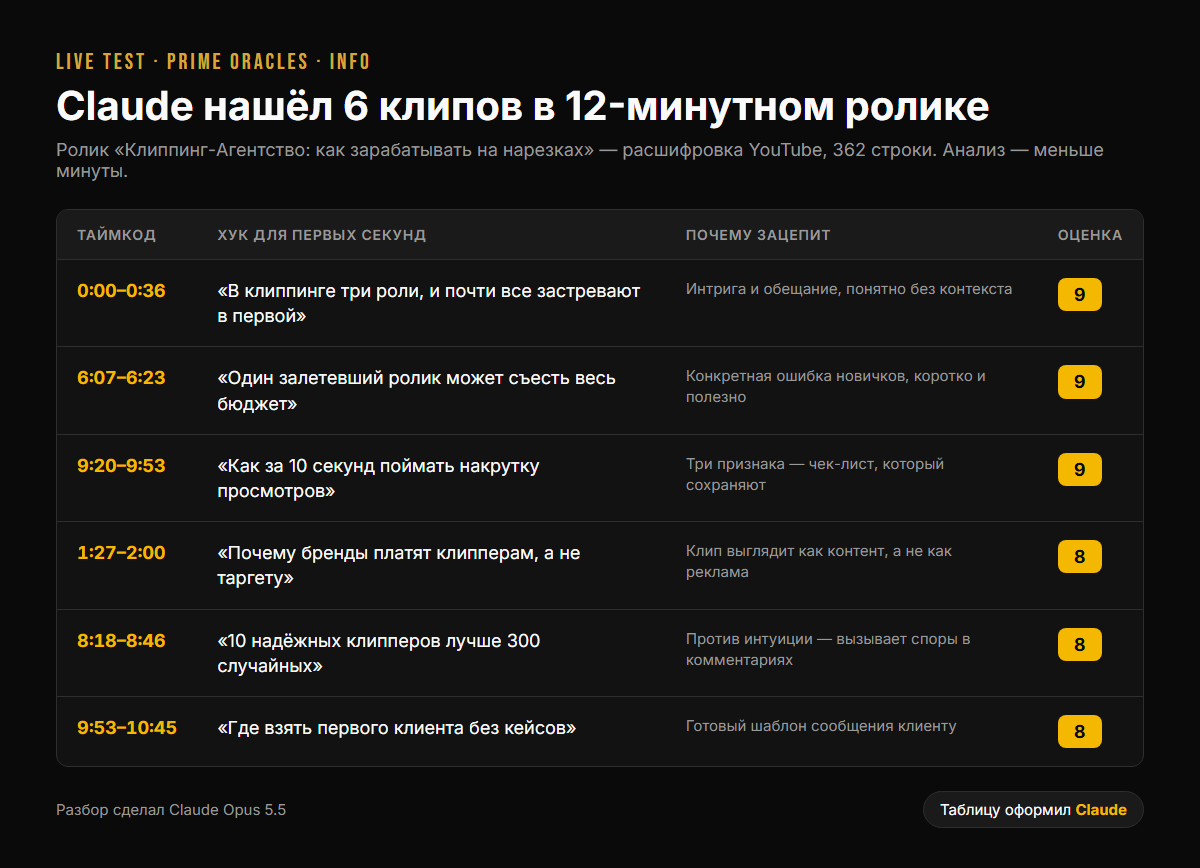The width and height of the screenshot is (1200, 868).
Task: Click reason 'Три признака — чек-лист, который сохраняют'
Action: [x=815, y=474]
